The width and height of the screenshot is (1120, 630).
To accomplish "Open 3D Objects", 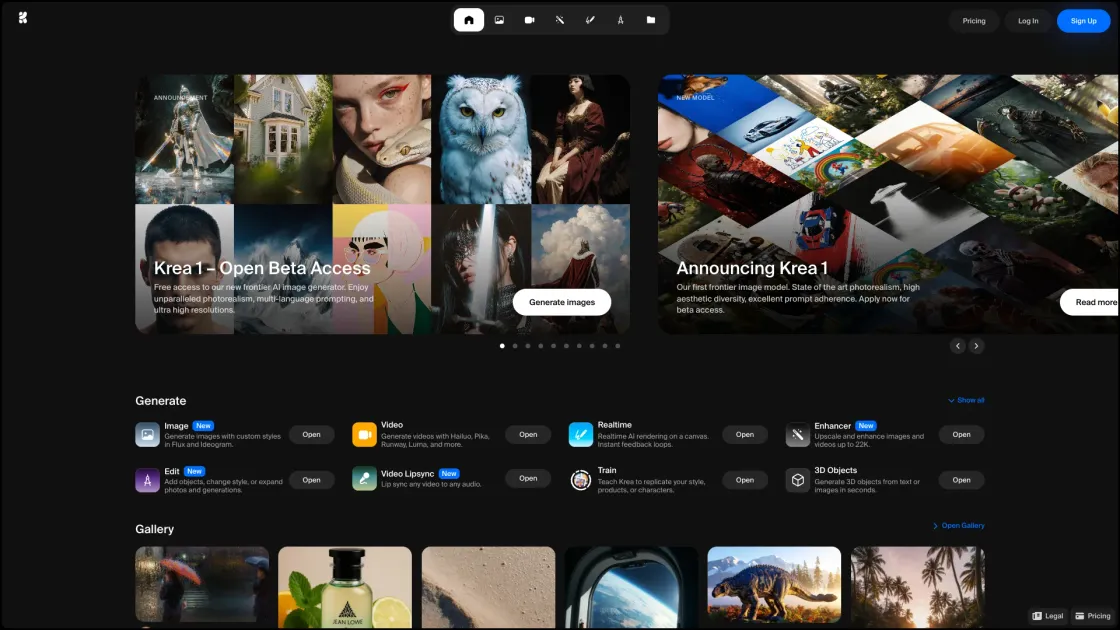I will point(961,480).
